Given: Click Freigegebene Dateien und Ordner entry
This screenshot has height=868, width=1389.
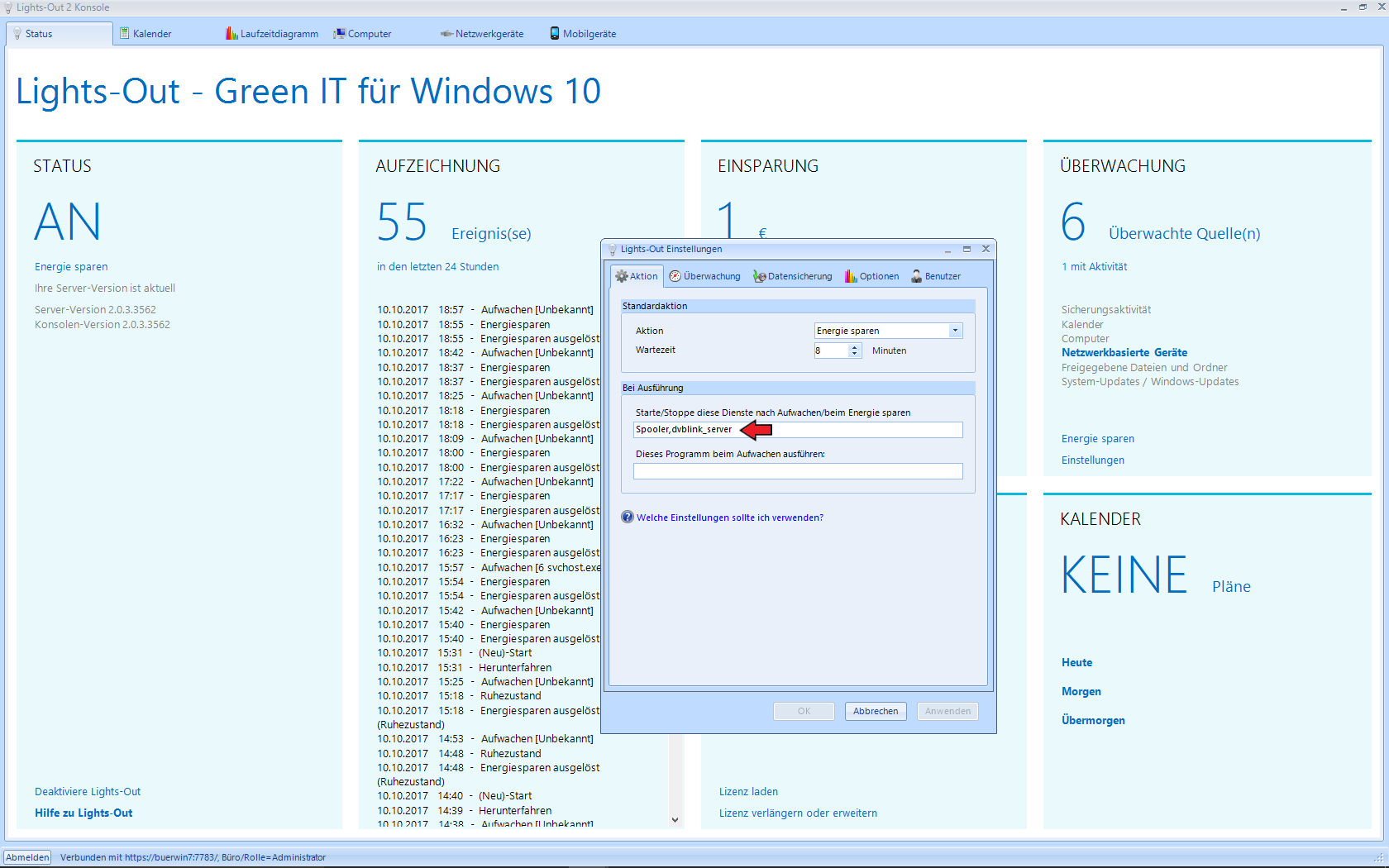Looking at the screenshot, I should (1144, 368).
